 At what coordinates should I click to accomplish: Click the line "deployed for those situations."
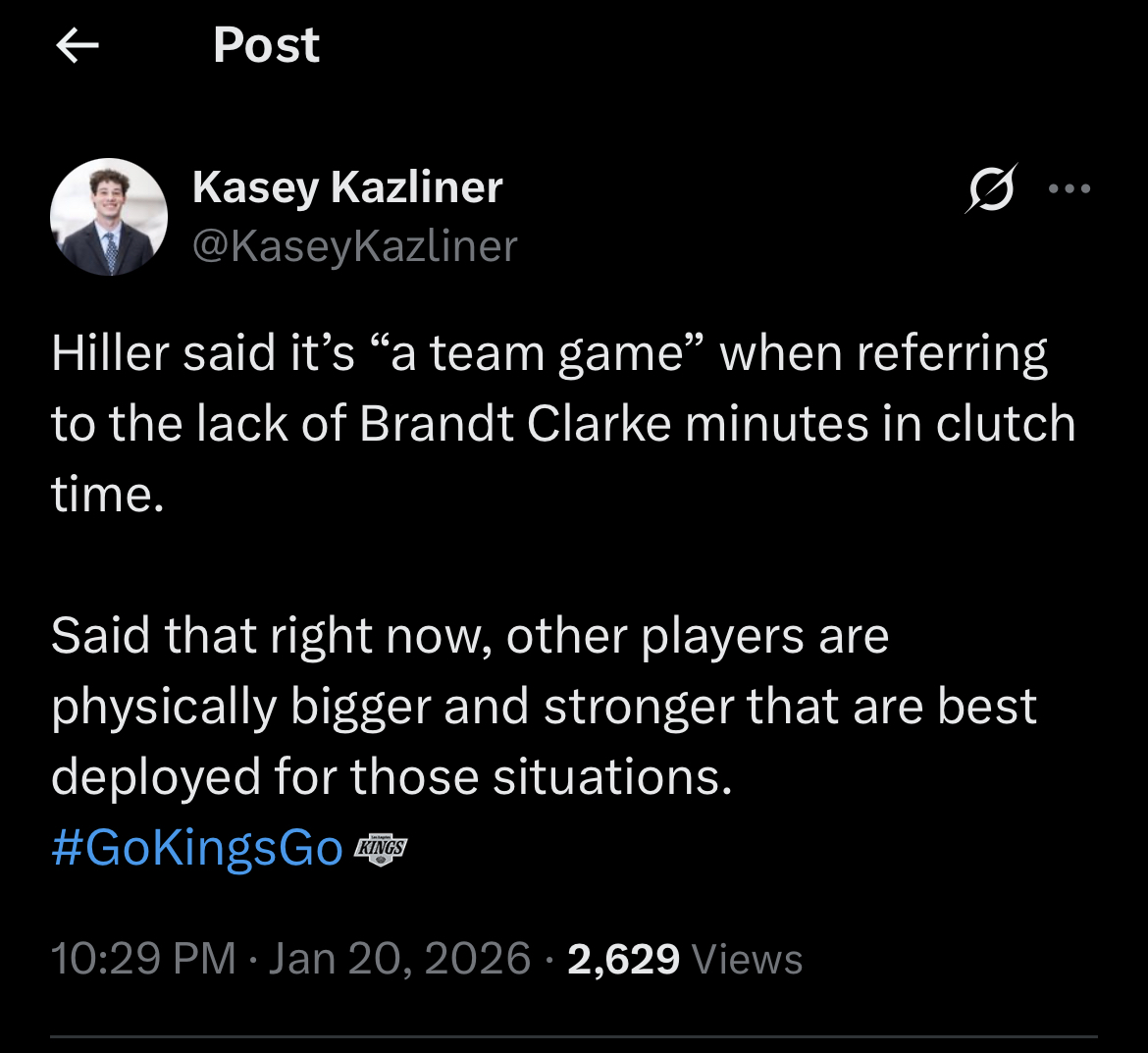pos(391,777)
